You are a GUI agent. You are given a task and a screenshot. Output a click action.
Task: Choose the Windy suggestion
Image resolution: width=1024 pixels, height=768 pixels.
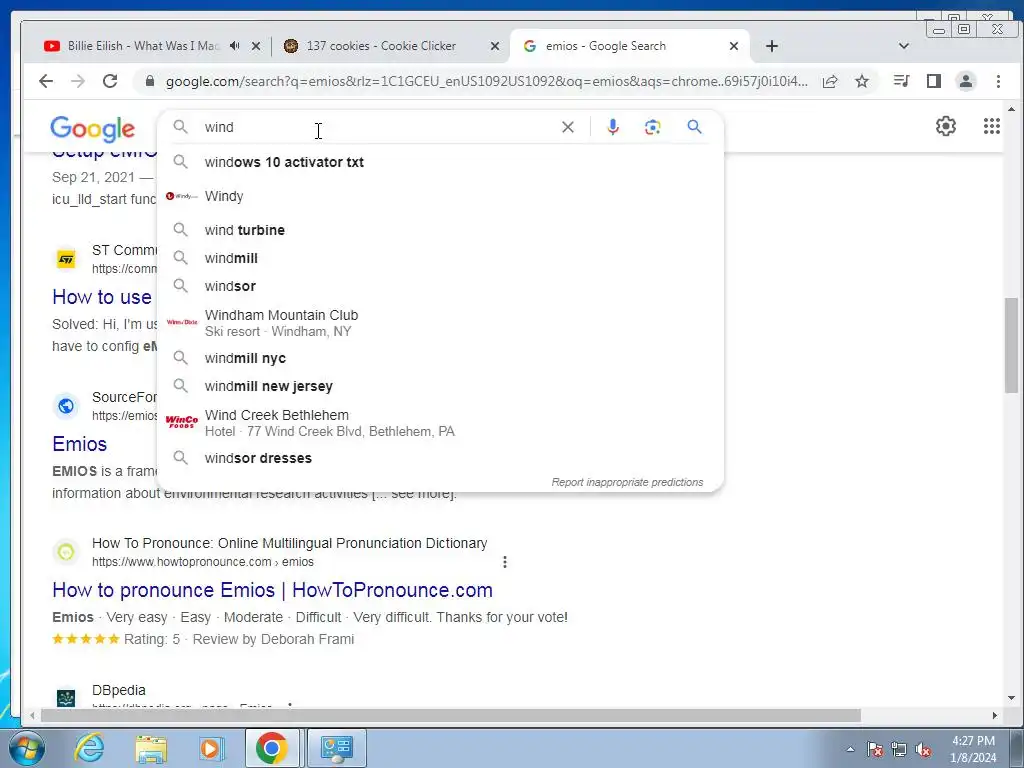pyautogui.click(x=440, y=196)
